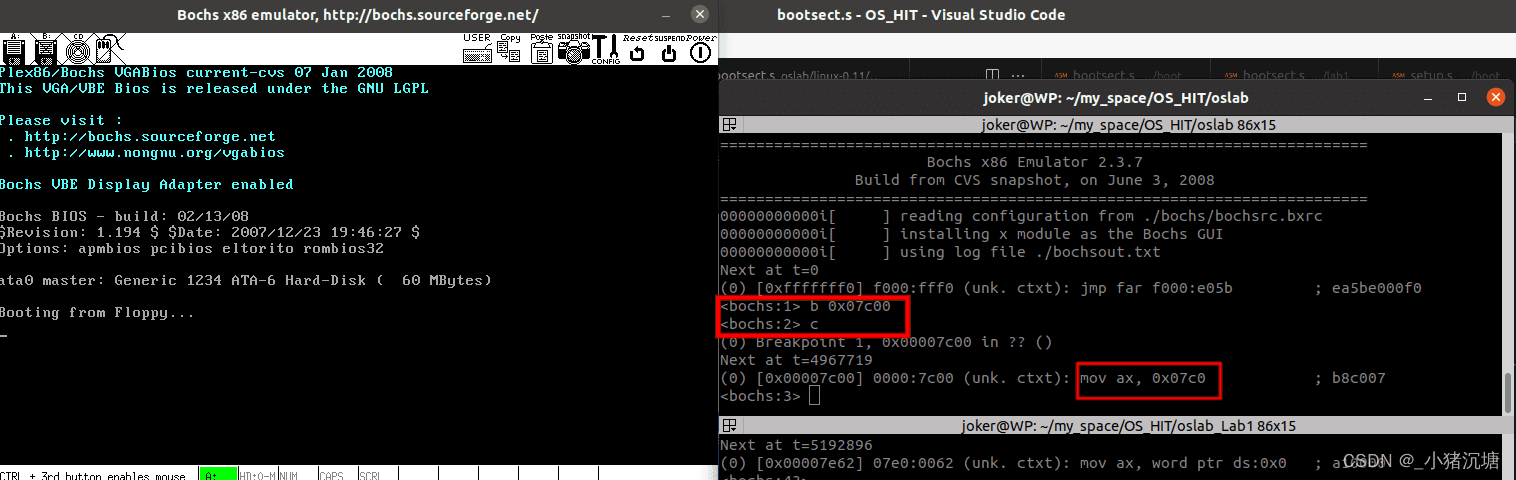Click the split editor icon in VS Code
The height and width of the screenshot is (480, 1516).
[992, 75]
